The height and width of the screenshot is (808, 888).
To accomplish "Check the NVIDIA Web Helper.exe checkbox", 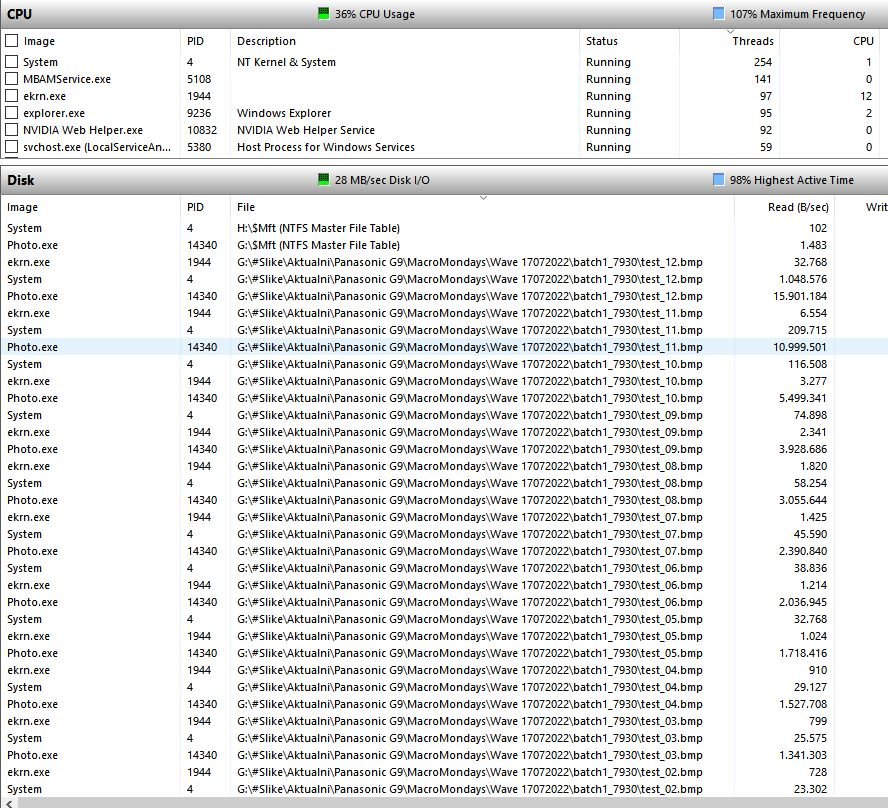I will tap(12, 130).
